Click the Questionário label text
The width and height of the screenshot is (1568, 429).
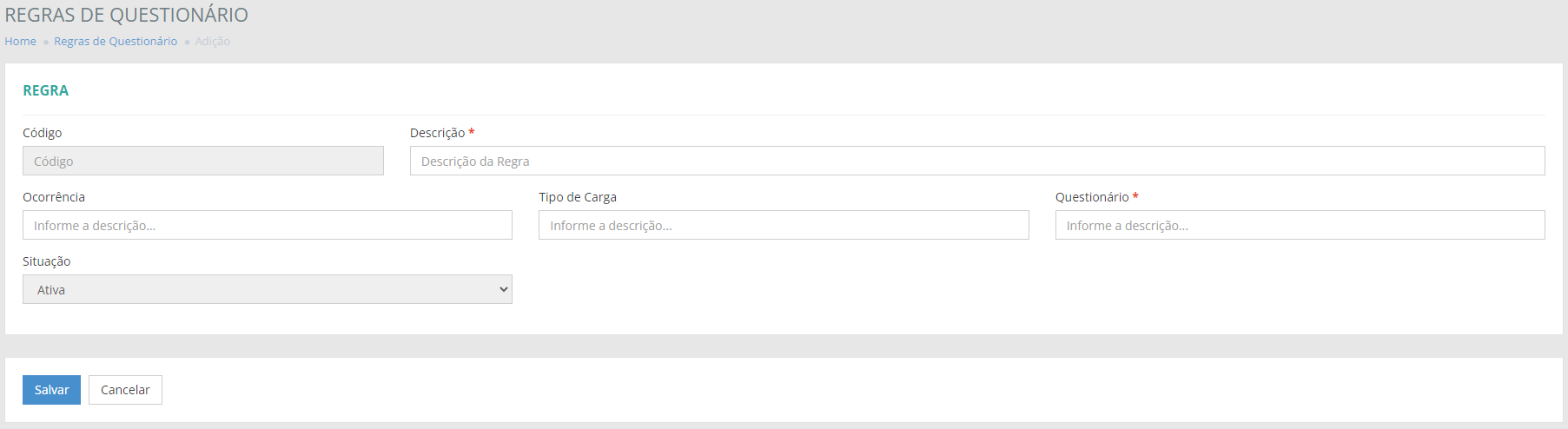1091,197
